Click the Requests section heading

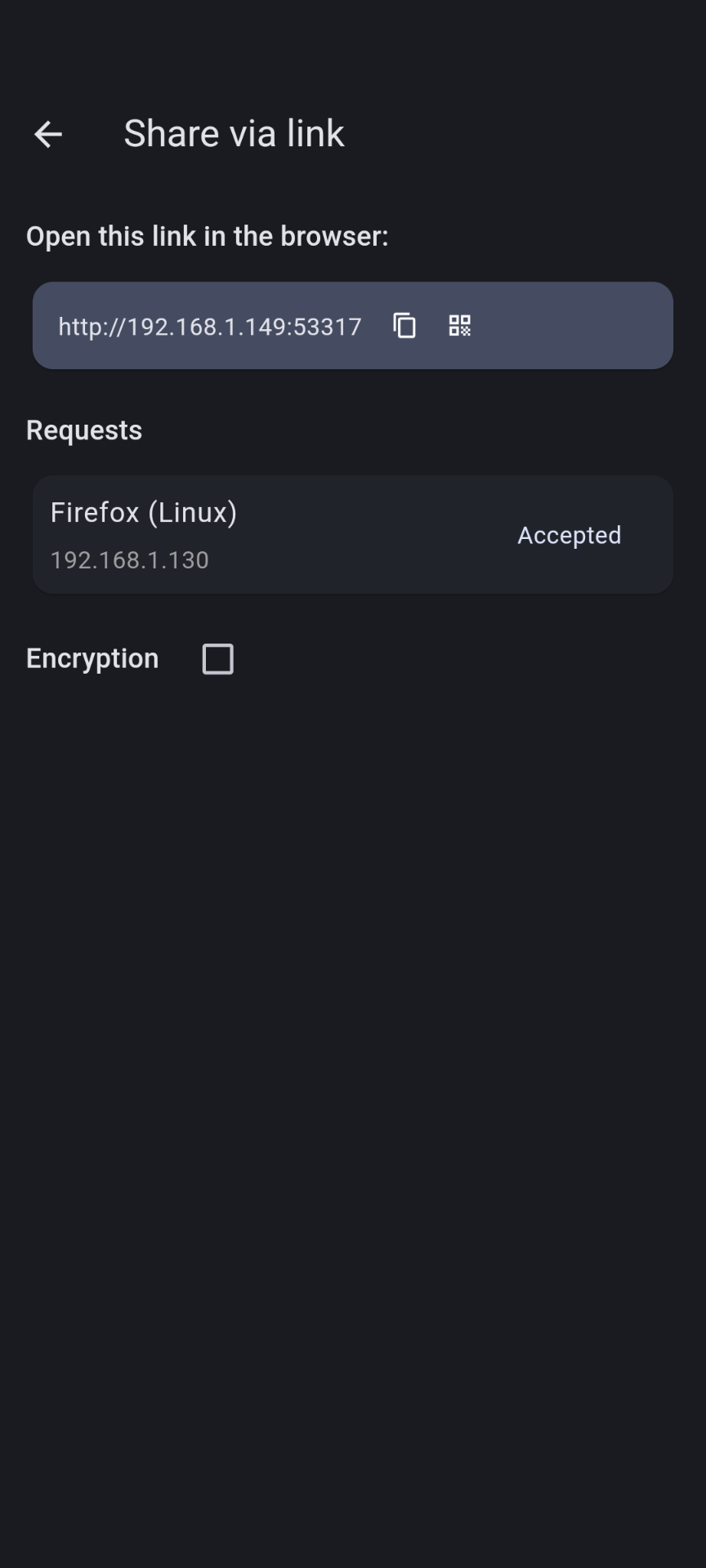(84, 430)
